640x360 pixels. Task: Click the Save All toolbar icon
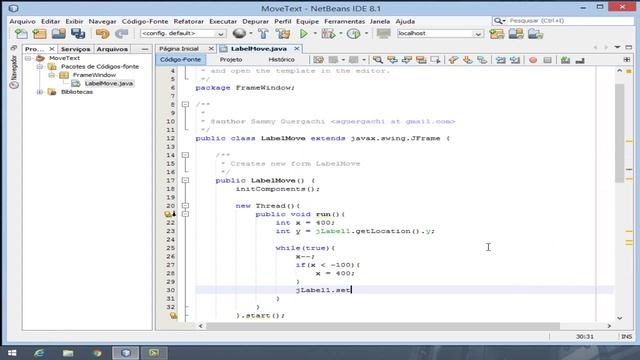(x=78, y=33)
